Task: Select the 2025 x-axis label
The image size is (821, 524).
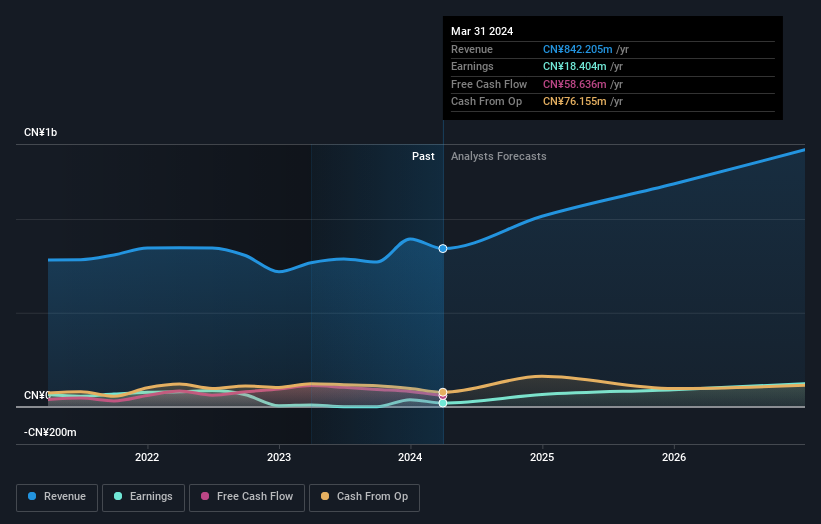Action: click(x=542, y=457)
